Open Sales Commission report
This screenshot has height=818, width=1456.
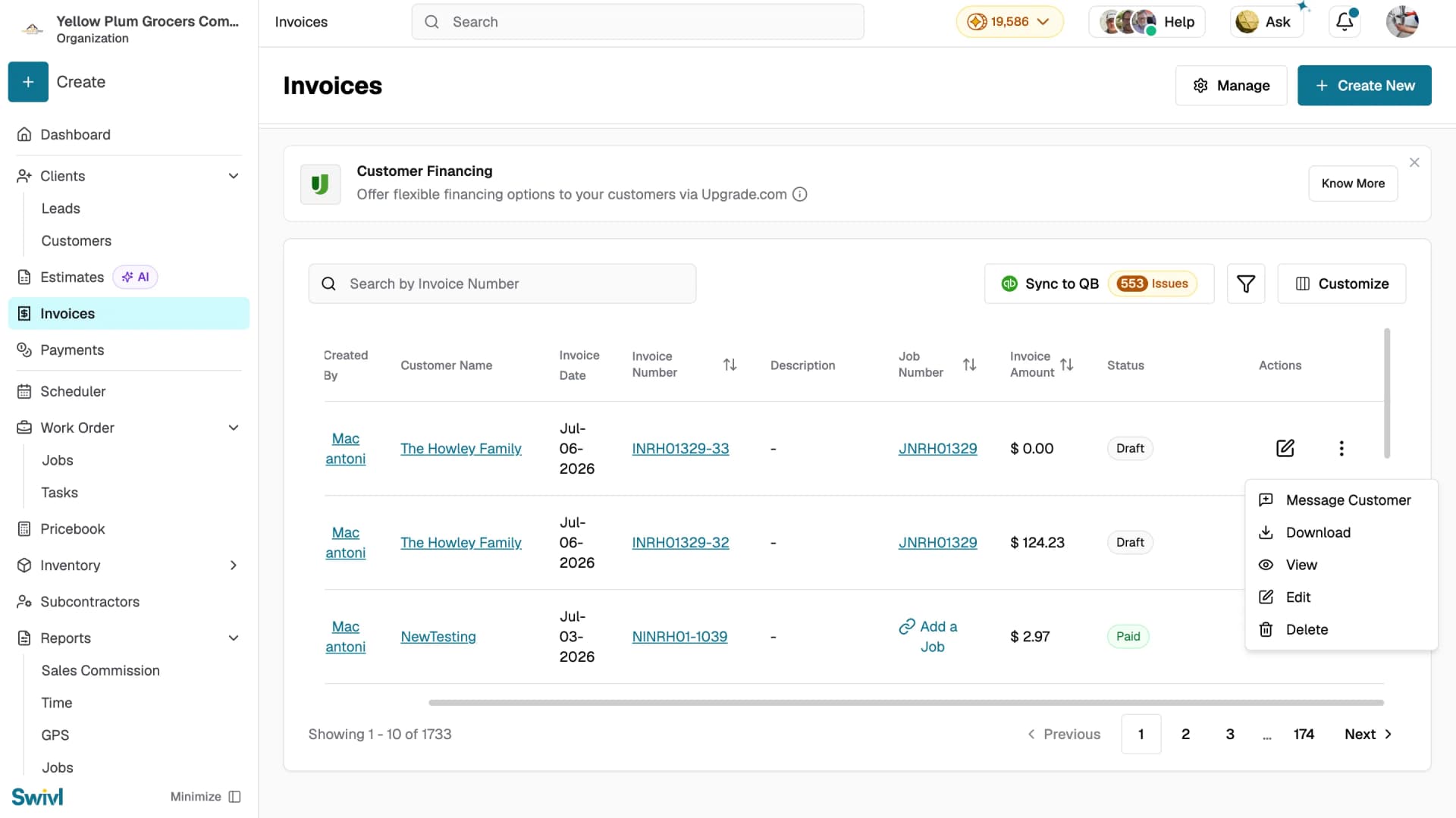(x=101, y=671)
